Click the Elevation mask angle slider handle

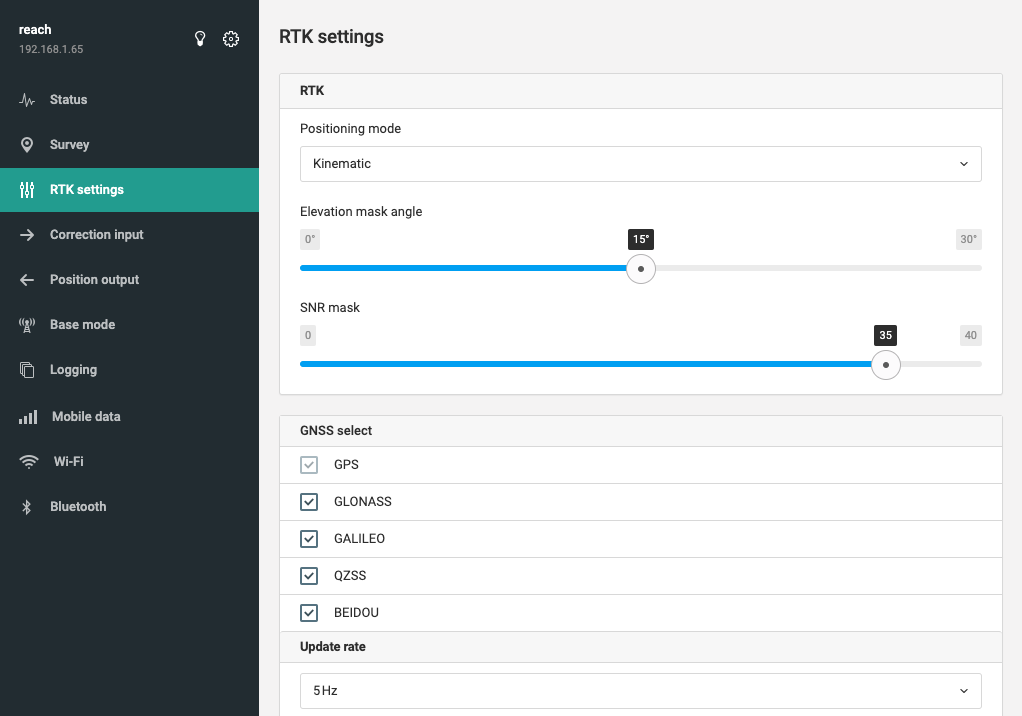click(x=641, y=268)
